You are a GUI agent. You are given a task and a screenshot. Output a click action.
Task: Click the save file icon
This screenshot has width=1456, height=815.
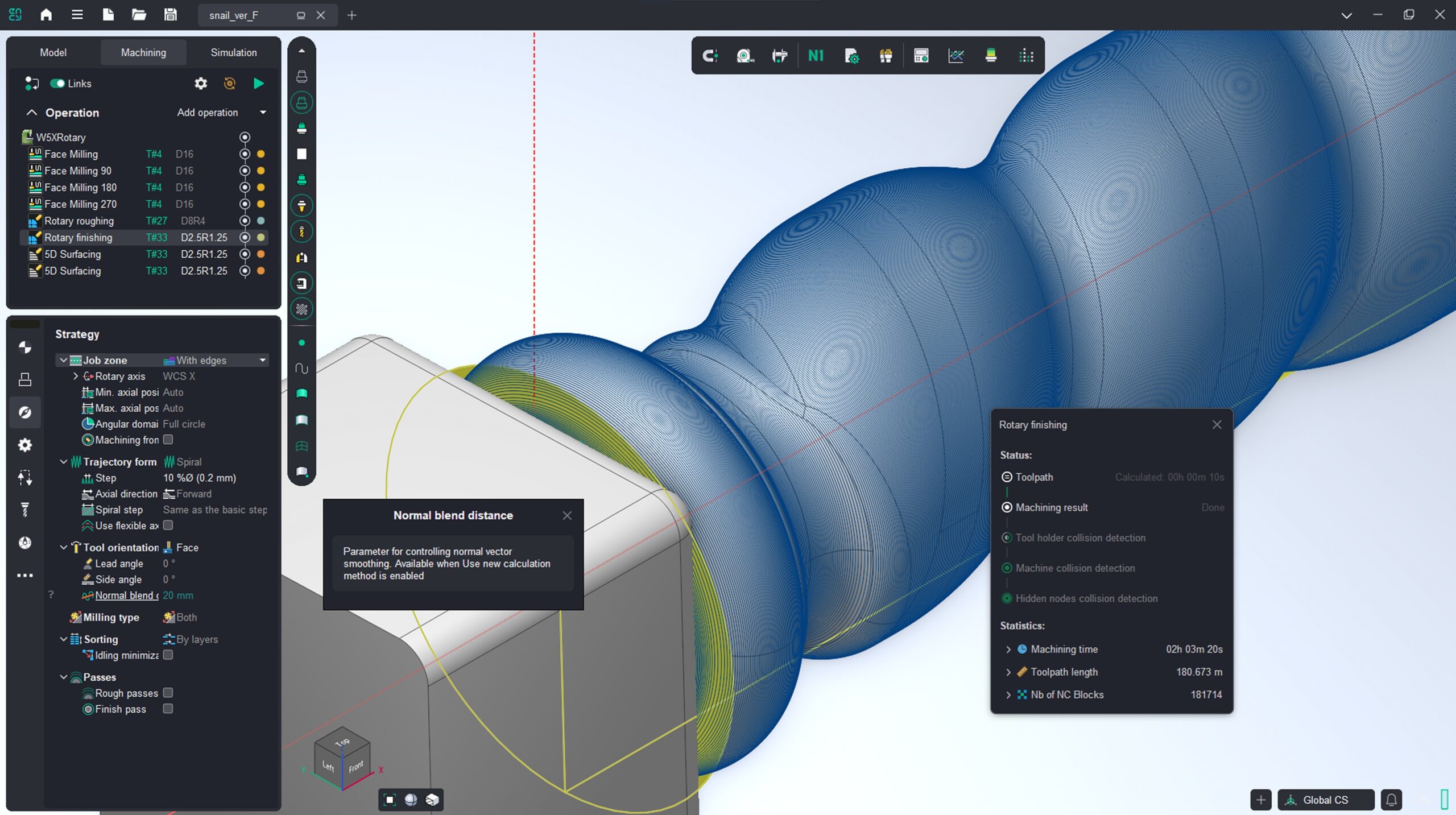coord(170,15)
